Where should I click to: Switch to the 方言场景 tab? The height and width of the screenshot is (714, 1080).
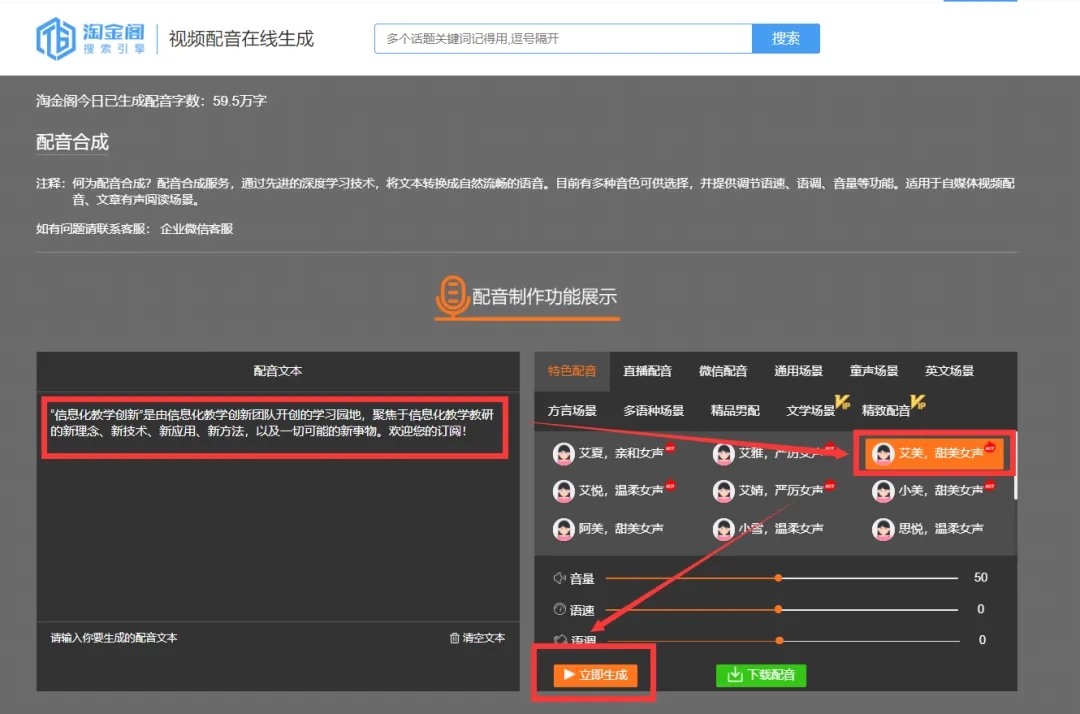coord(572,411)
